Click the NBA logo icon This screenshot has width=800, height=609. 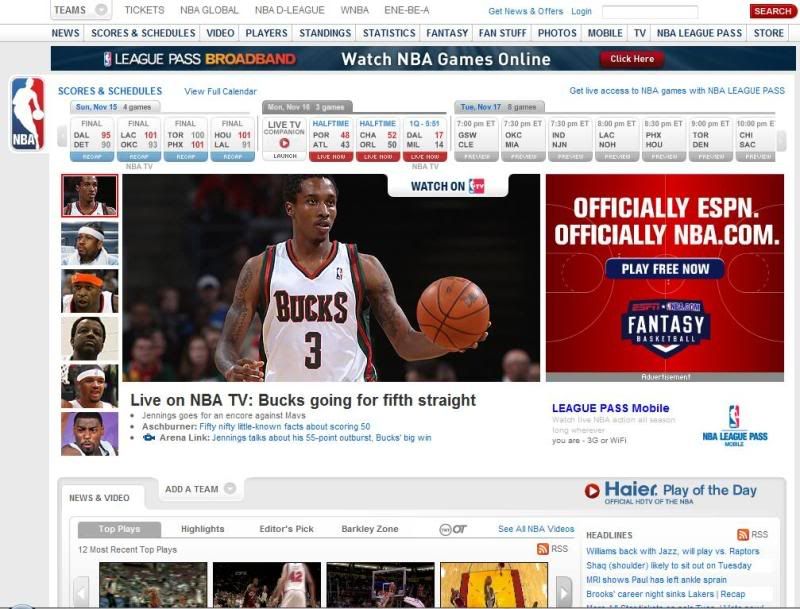point(29,113)
